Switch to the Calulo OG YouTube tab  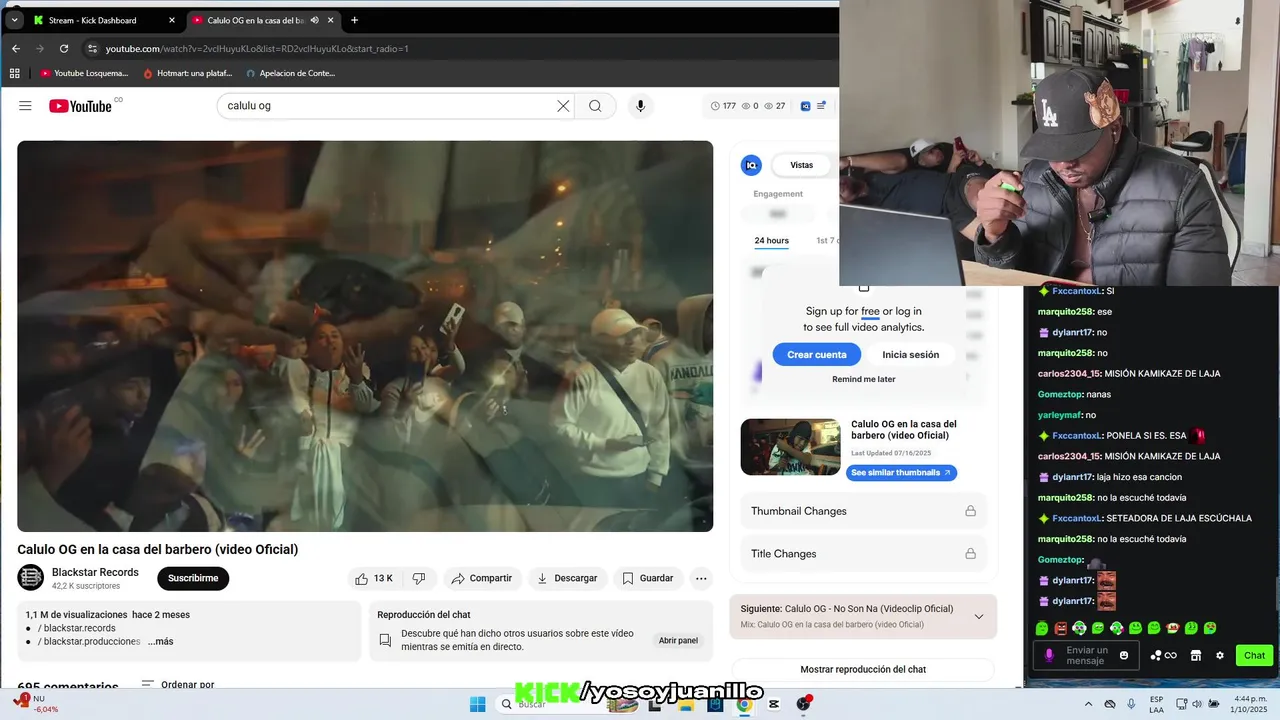pyautogui.click(x=262, y=20)
